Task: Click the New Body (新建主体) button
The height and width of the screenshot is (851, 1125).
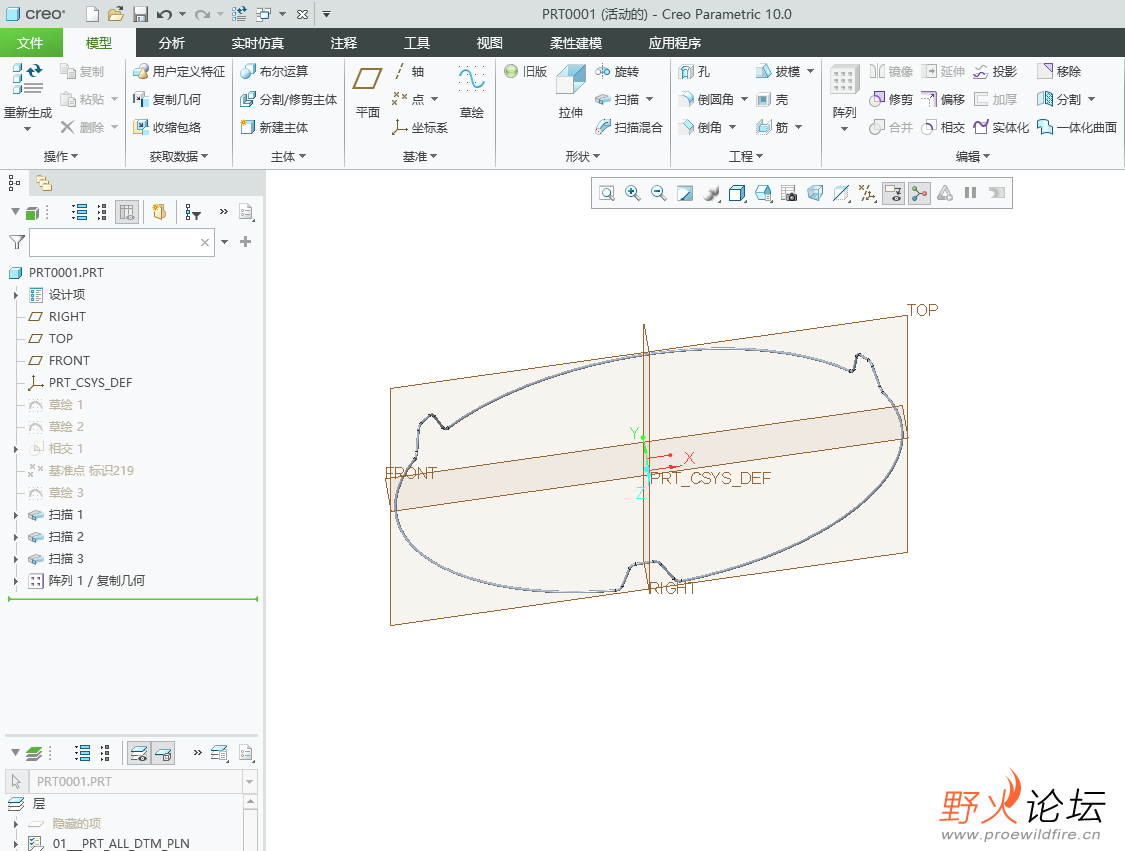Action: point(274,127)
